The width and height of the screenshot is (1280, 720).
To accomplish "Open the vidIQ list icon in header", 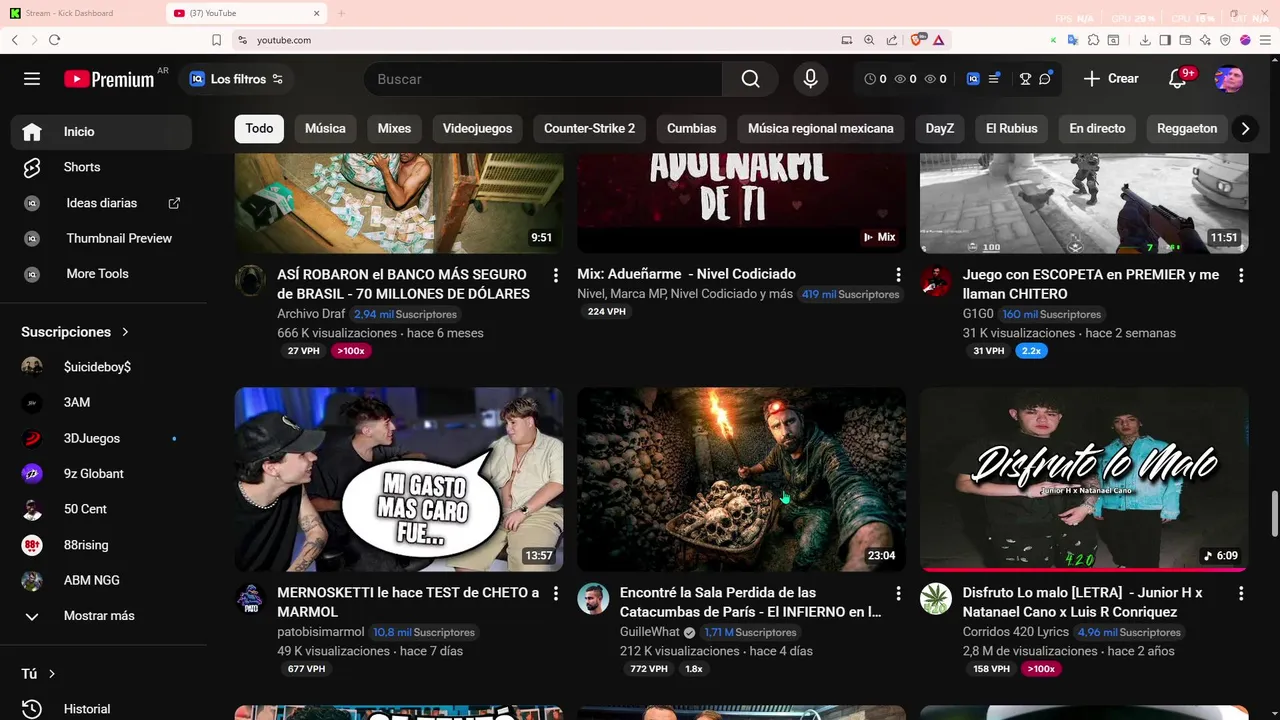I will click(x=994, y=79).
